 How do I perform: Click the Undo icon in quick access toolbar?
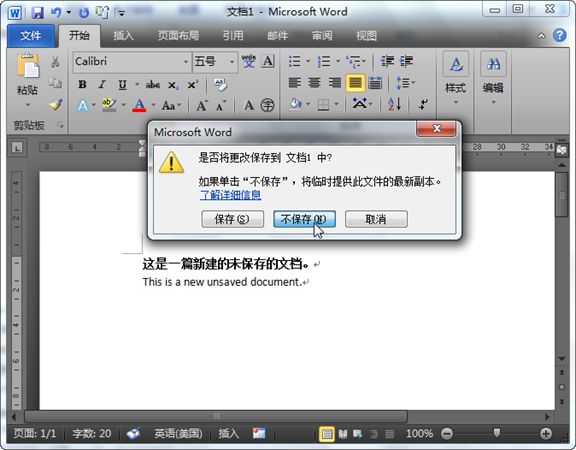pyautogui.click(x=56, y=13)
